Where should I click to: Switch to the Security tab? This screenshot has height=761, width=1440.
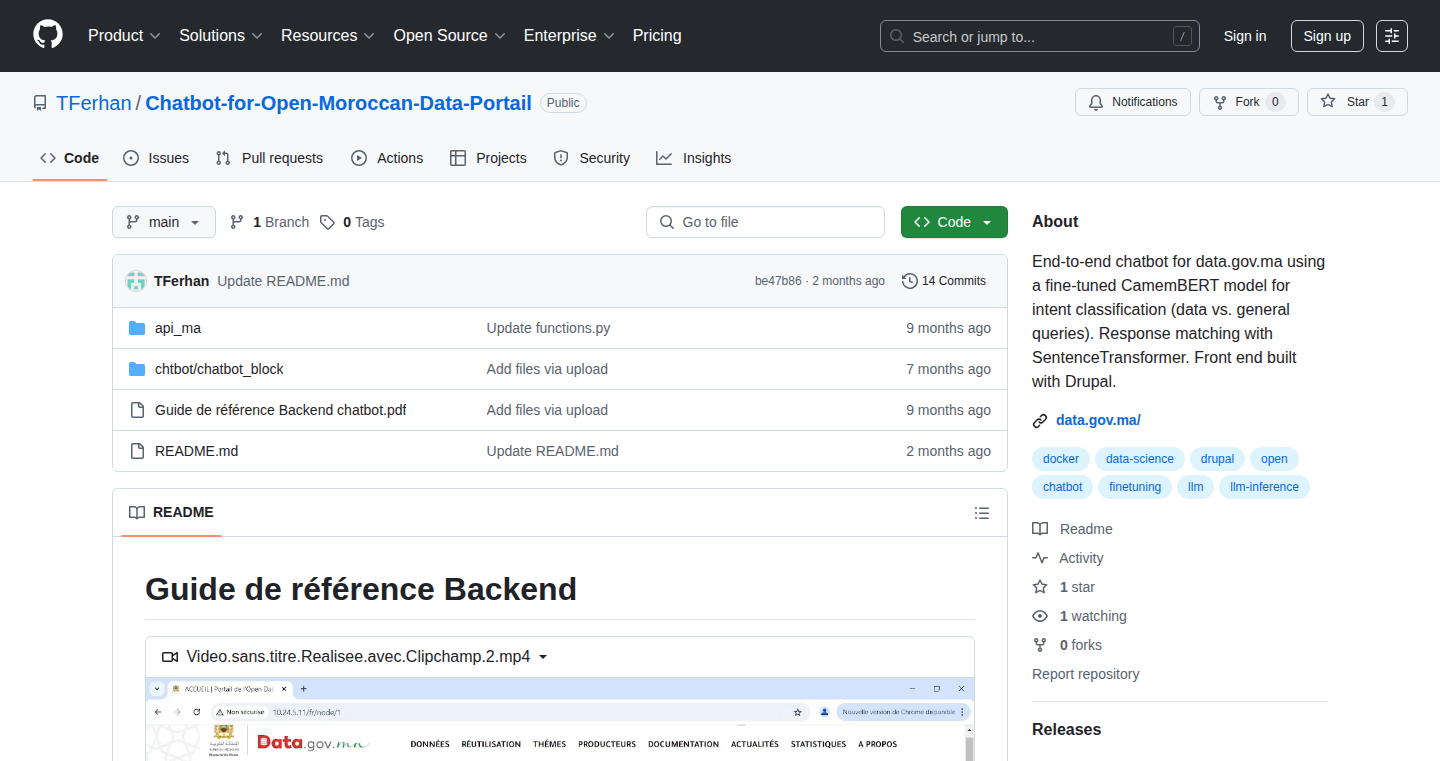pos(591,158)
